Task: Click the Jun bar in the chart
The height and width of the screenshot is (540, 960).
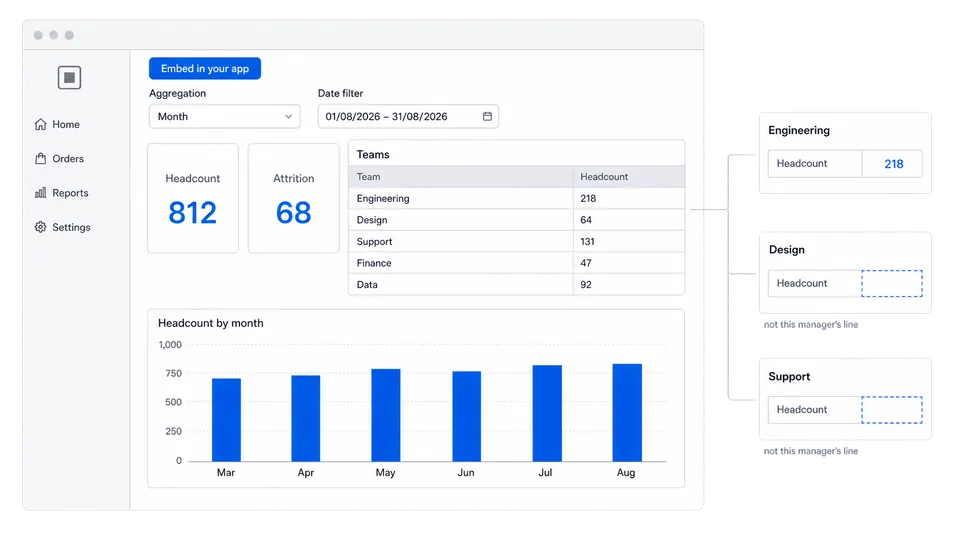Action: tap(467, 416)
